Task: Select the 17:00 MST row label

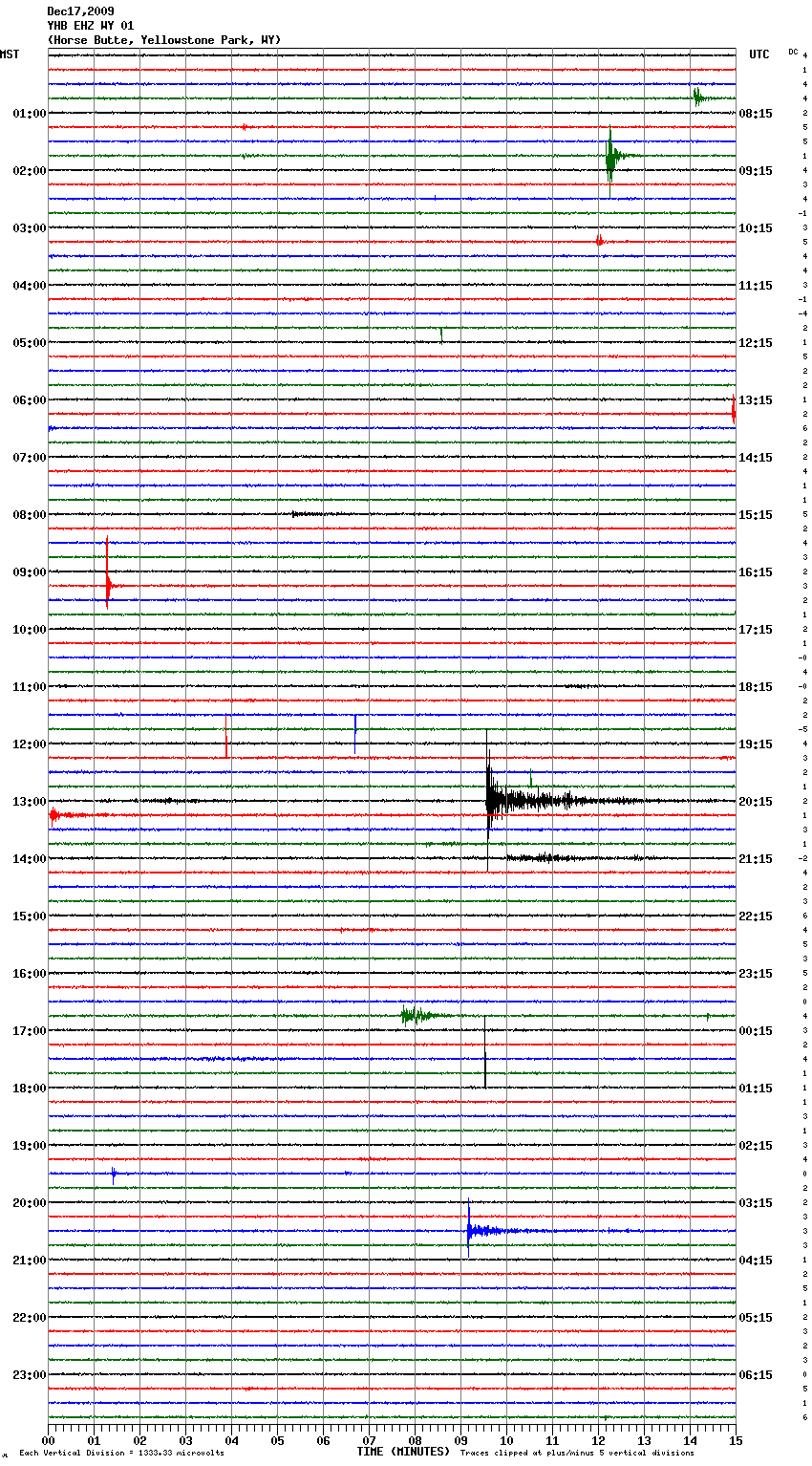Action: [29, 1031]
